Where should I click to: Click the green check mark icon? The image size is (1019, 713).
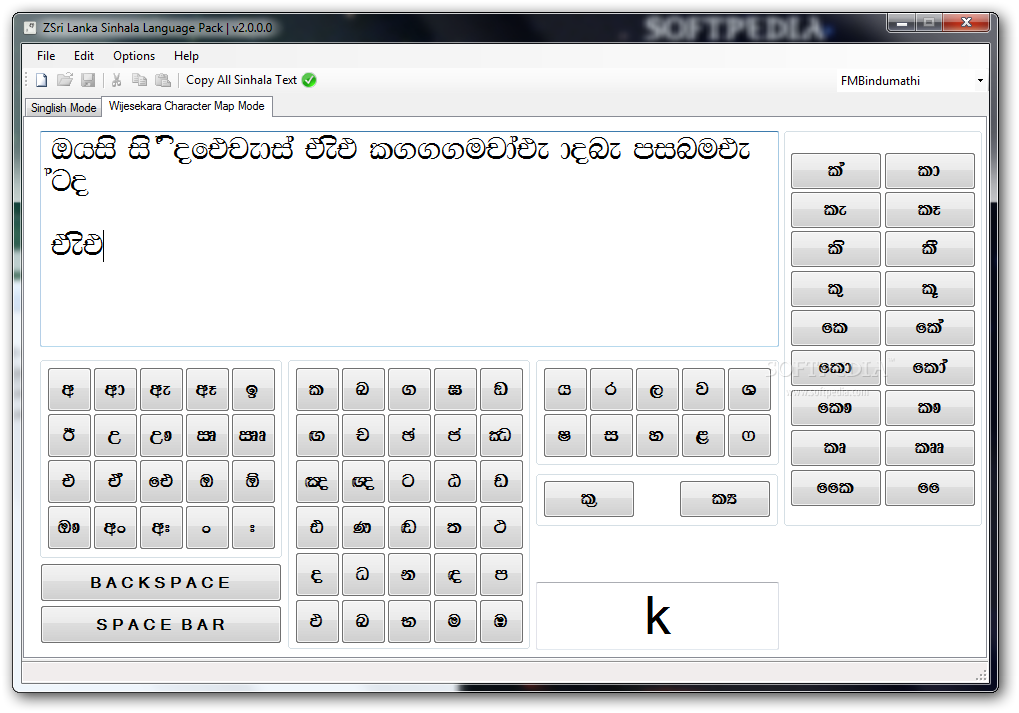pyautogui.click(x=309, y=80)
